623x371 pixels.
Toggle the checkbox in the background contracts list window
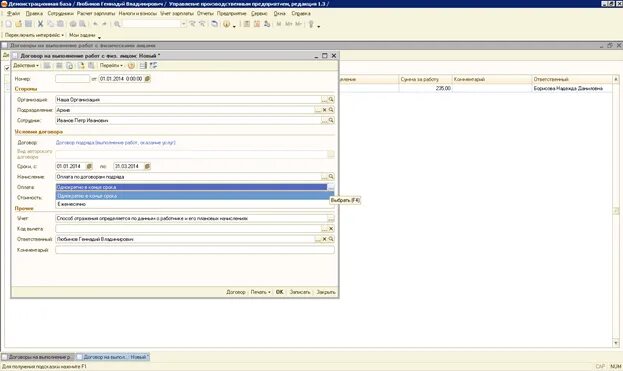[x=7, y=68]
